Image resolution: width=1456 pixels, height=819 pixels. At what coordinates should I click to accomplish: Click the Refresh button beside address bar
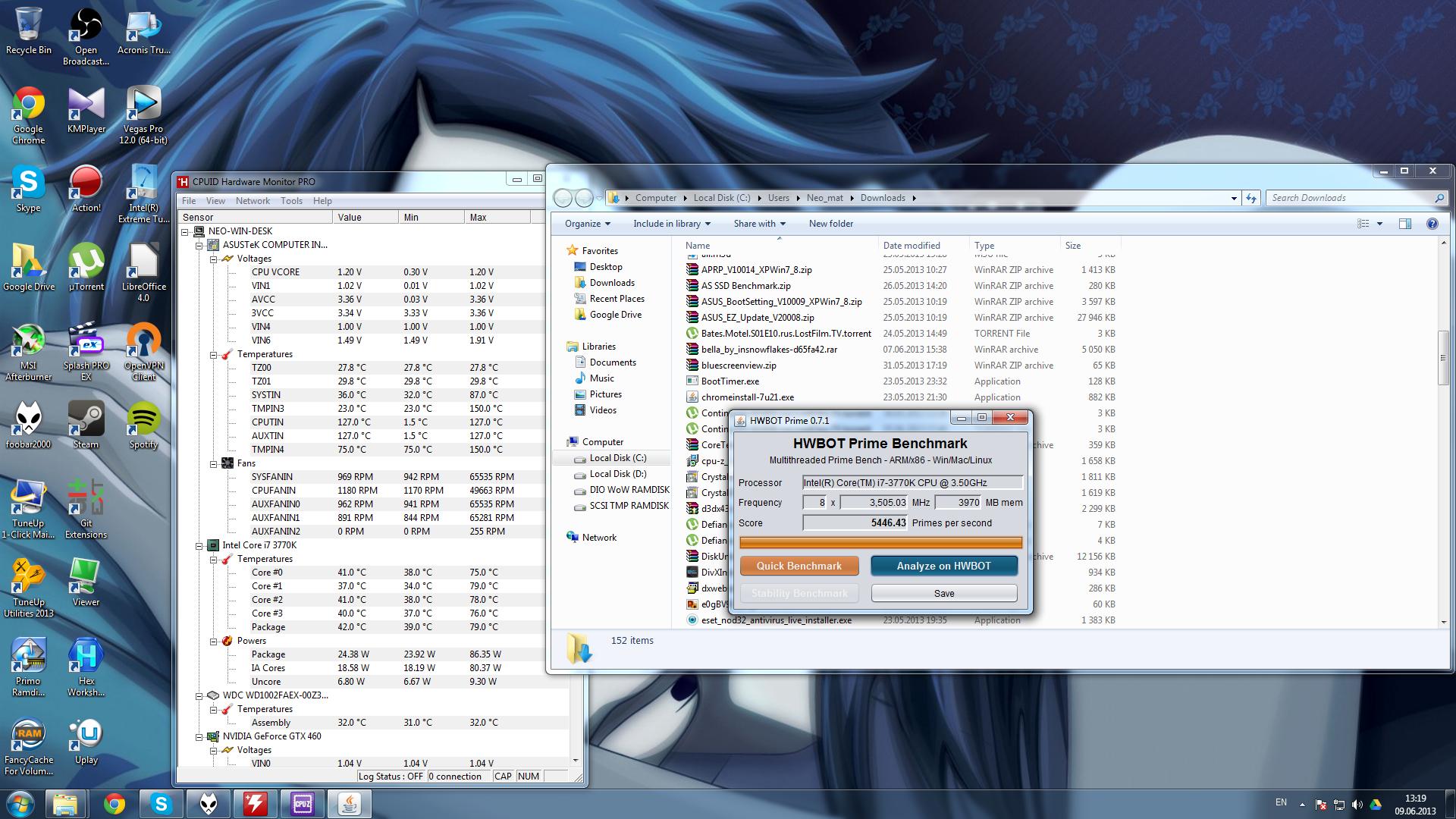(1251, 198)
